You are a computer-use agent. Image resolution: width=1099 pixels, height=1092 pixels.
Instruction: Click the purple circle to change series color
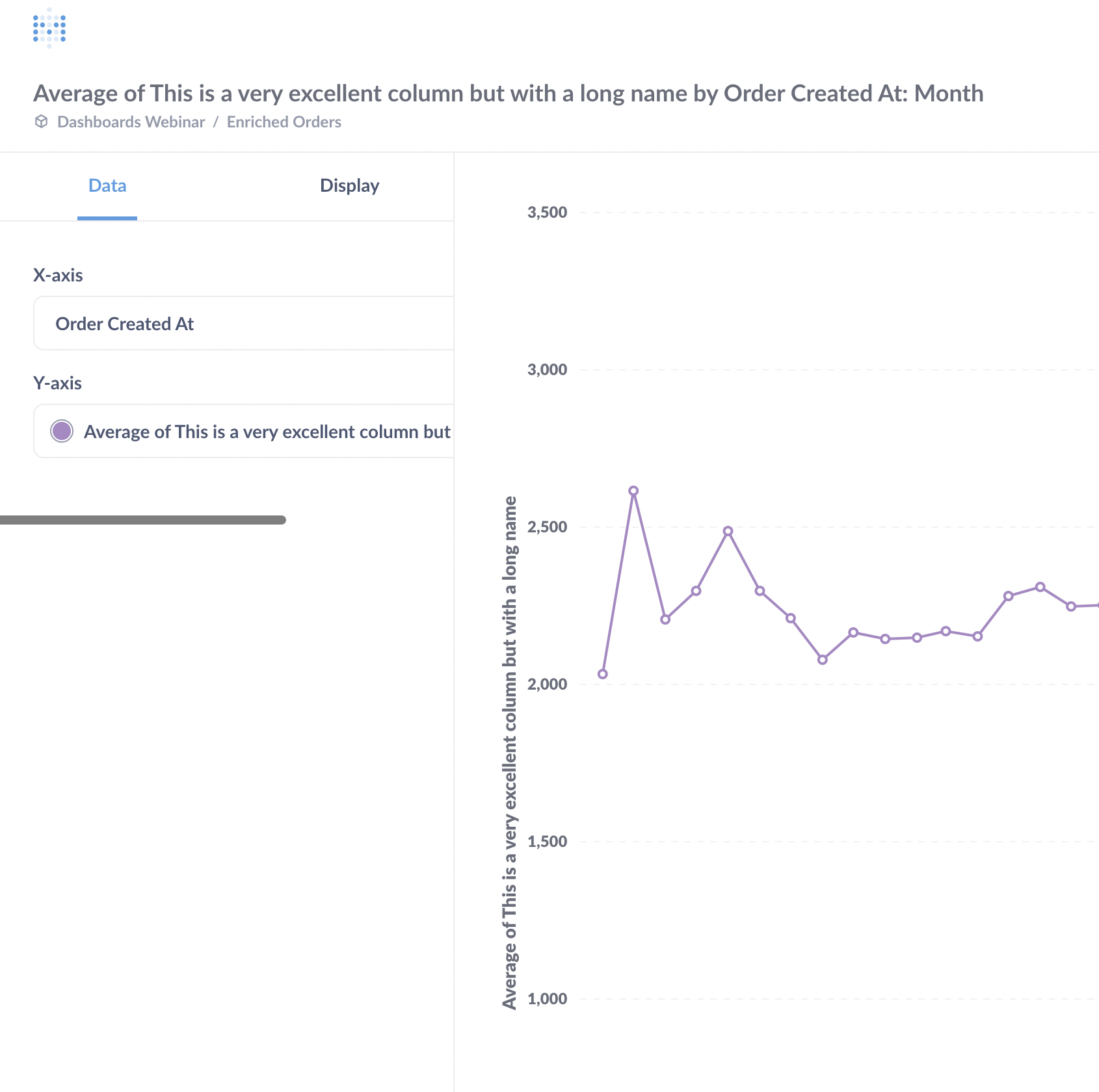[x=62, y=430]
